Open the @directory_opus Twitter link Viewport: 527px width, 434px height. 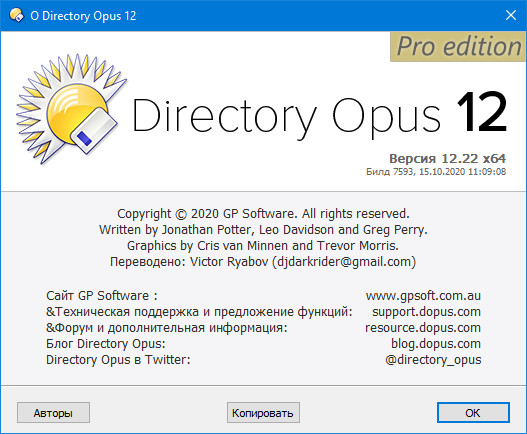(433, 360)
